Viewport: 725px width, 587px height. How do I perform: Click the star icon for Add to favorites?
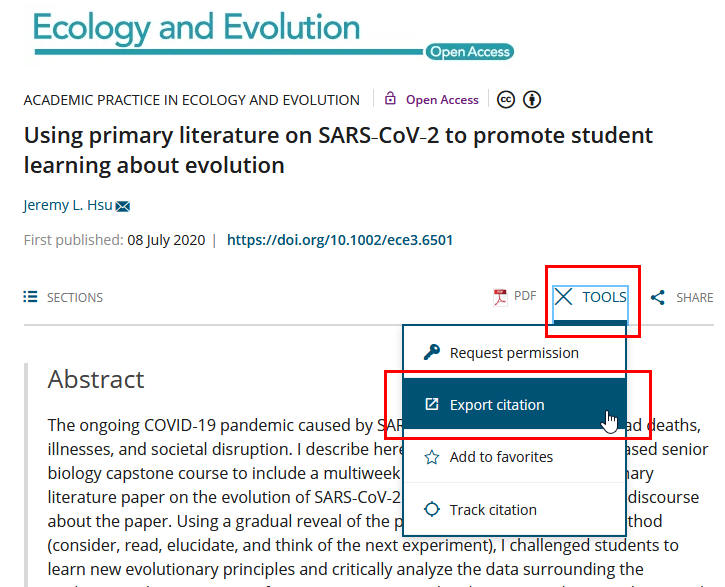coord(432,457)
